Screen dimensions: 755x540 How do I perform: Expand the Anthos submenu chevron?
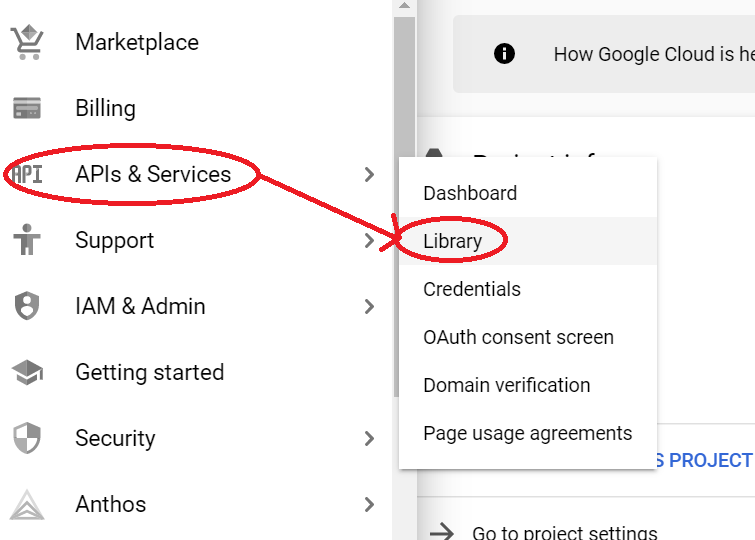coord(369,504)
